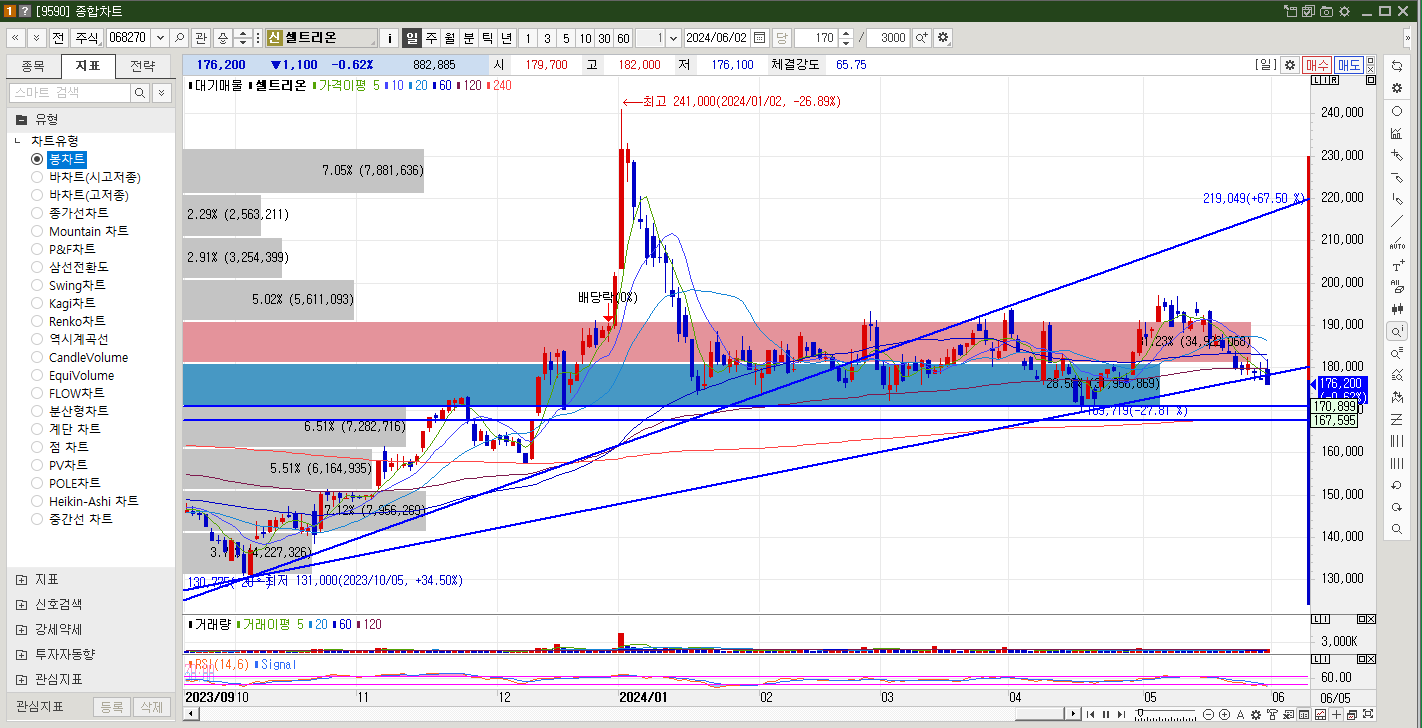Image resolution: width=1422 pixels, height=728 pixels.
Task: Select 바차트(시고저종) radio option
Action: coord(37,177)
